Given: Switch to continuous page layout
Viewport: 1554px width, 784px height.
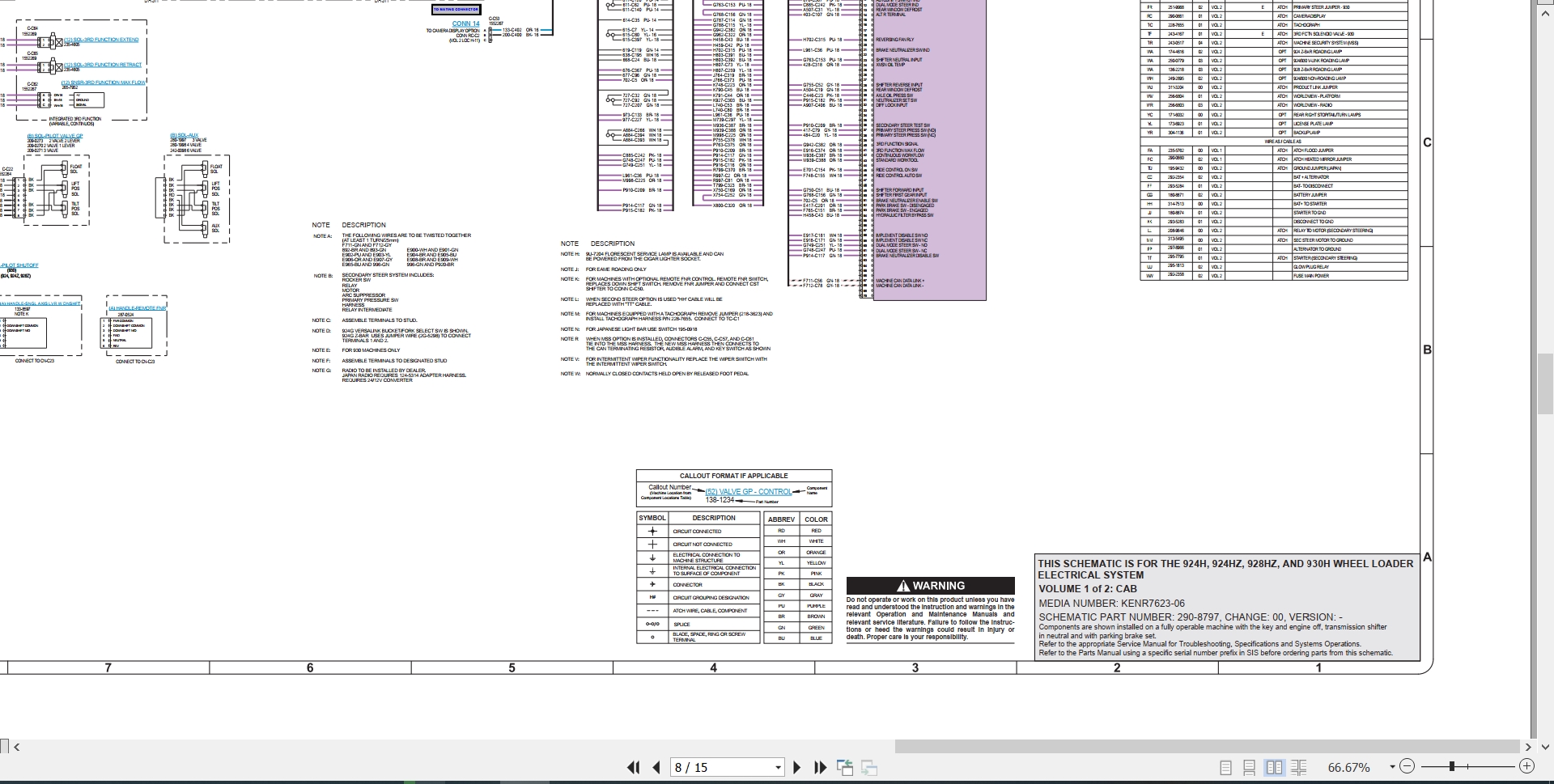Looking at the screenshot, I should (1250, 767).
